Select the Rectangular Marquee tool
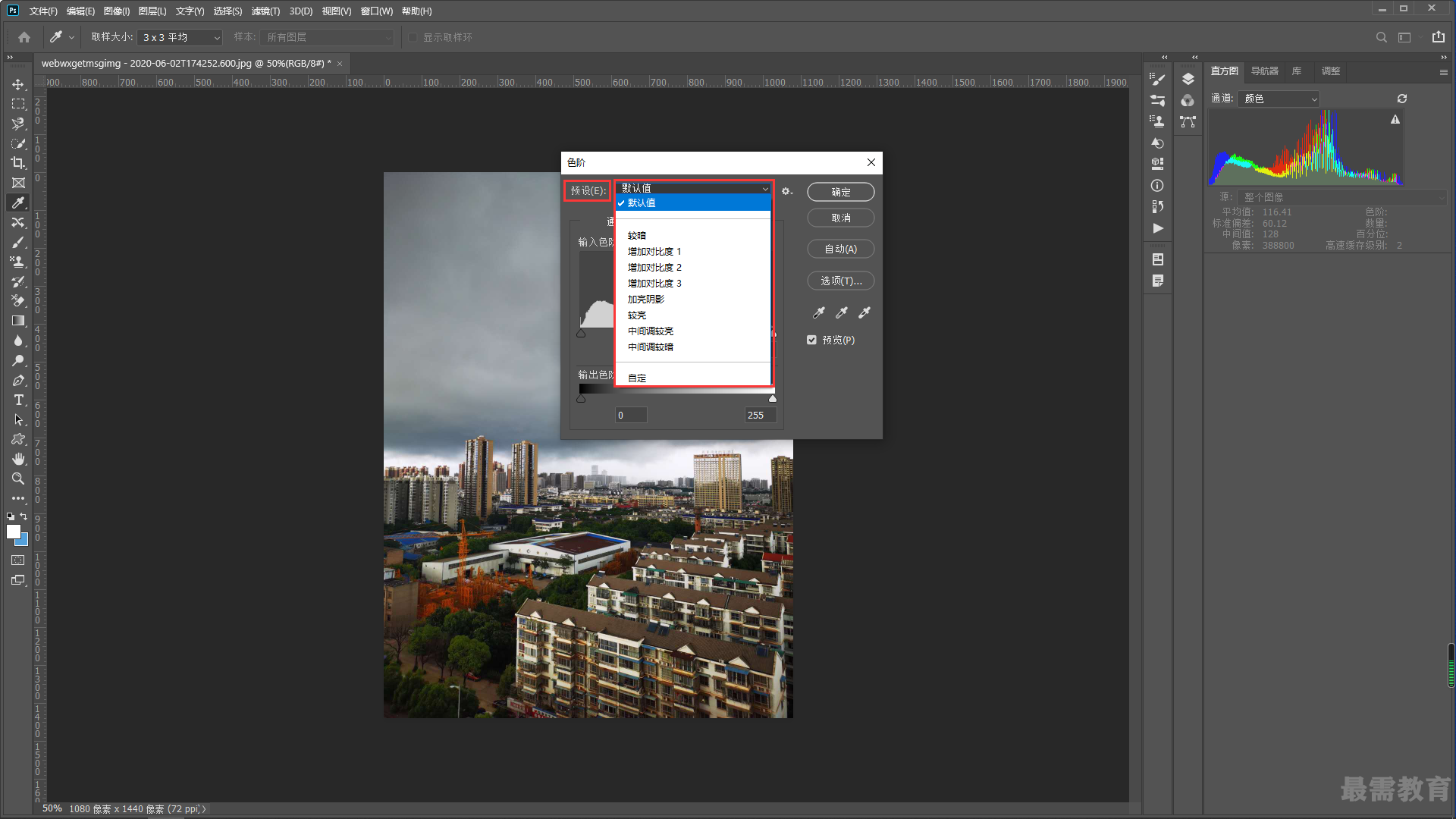 18,104
